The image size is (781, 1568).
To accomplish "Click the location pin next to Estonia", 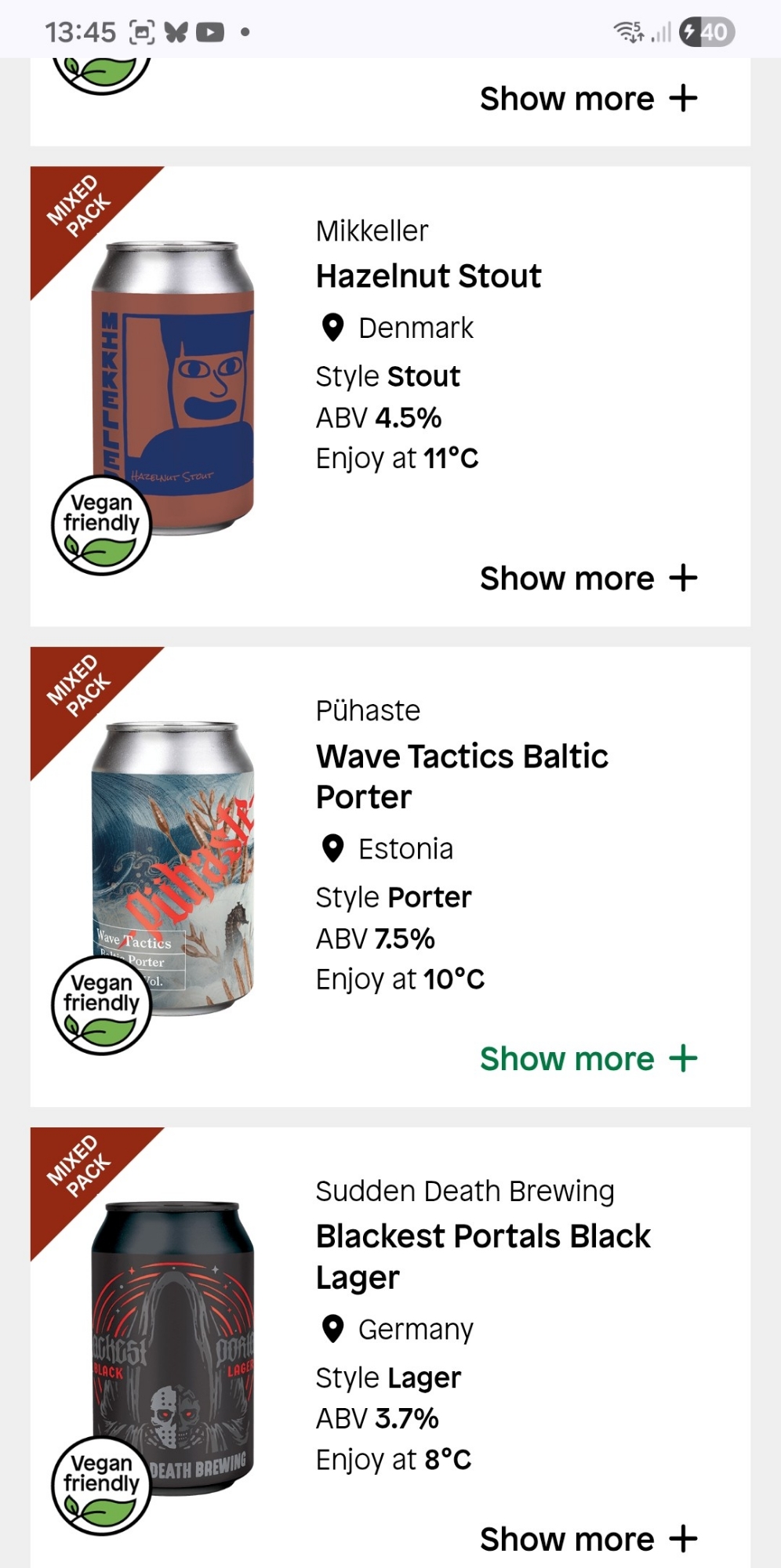I will [333, 848].
